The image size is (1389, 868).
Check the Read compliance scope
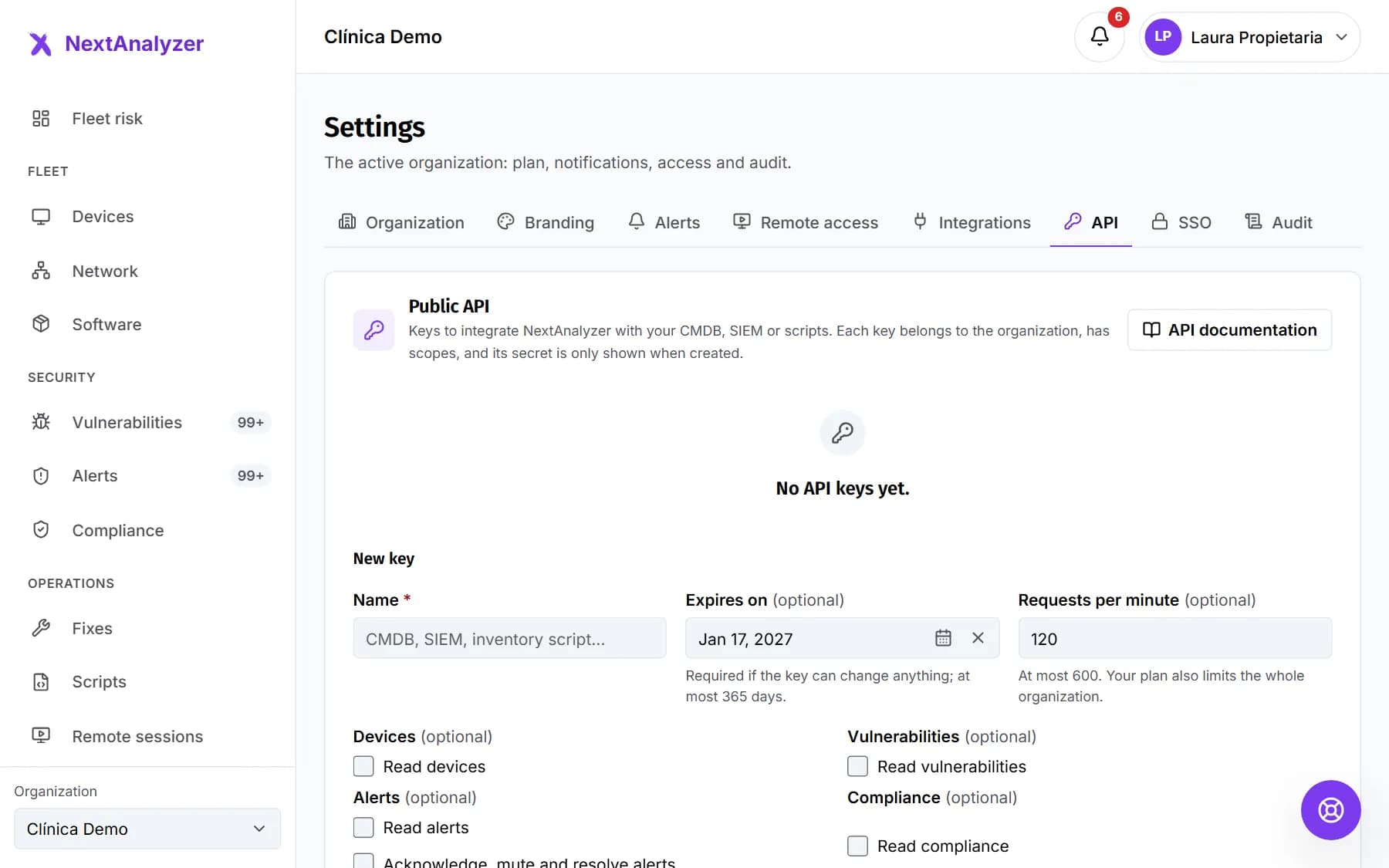pos(857,846)
